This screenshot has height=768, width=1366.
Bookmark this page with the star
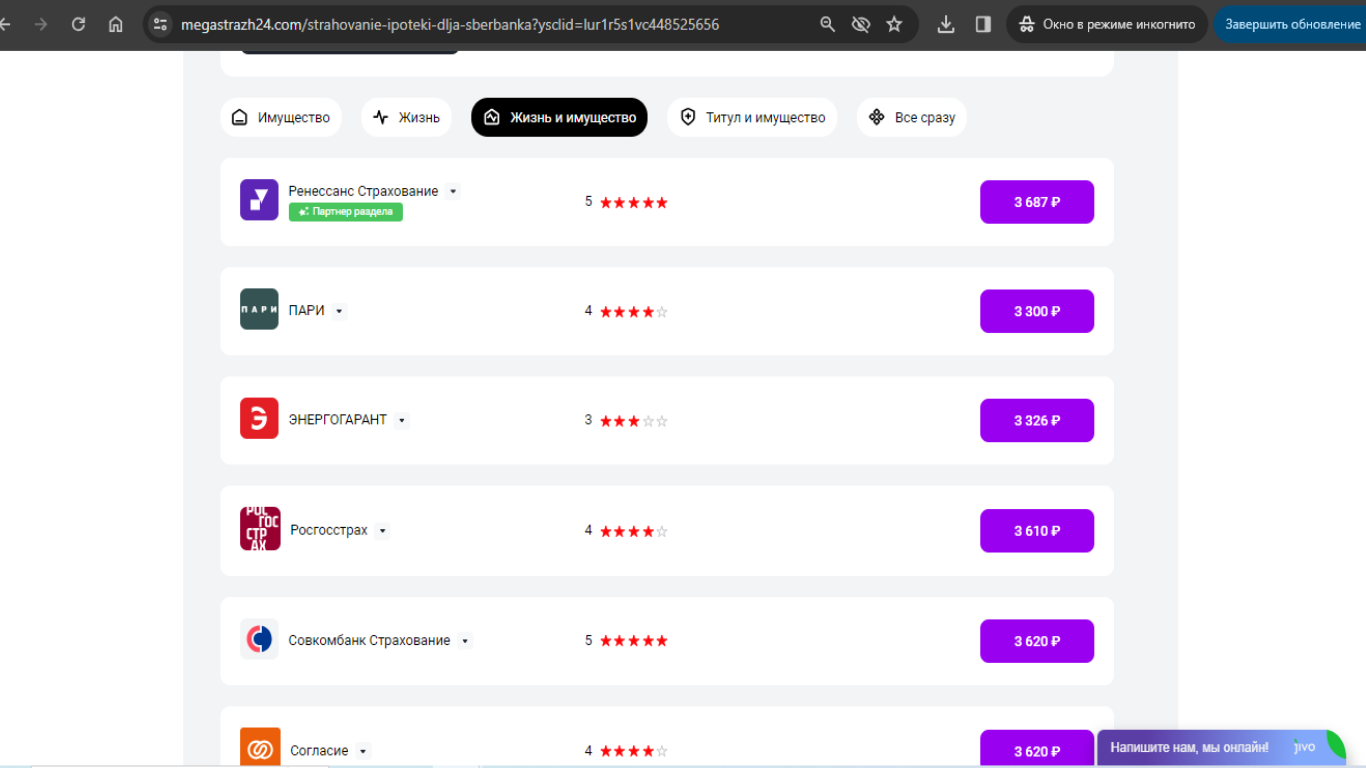(x=894, y=24)
